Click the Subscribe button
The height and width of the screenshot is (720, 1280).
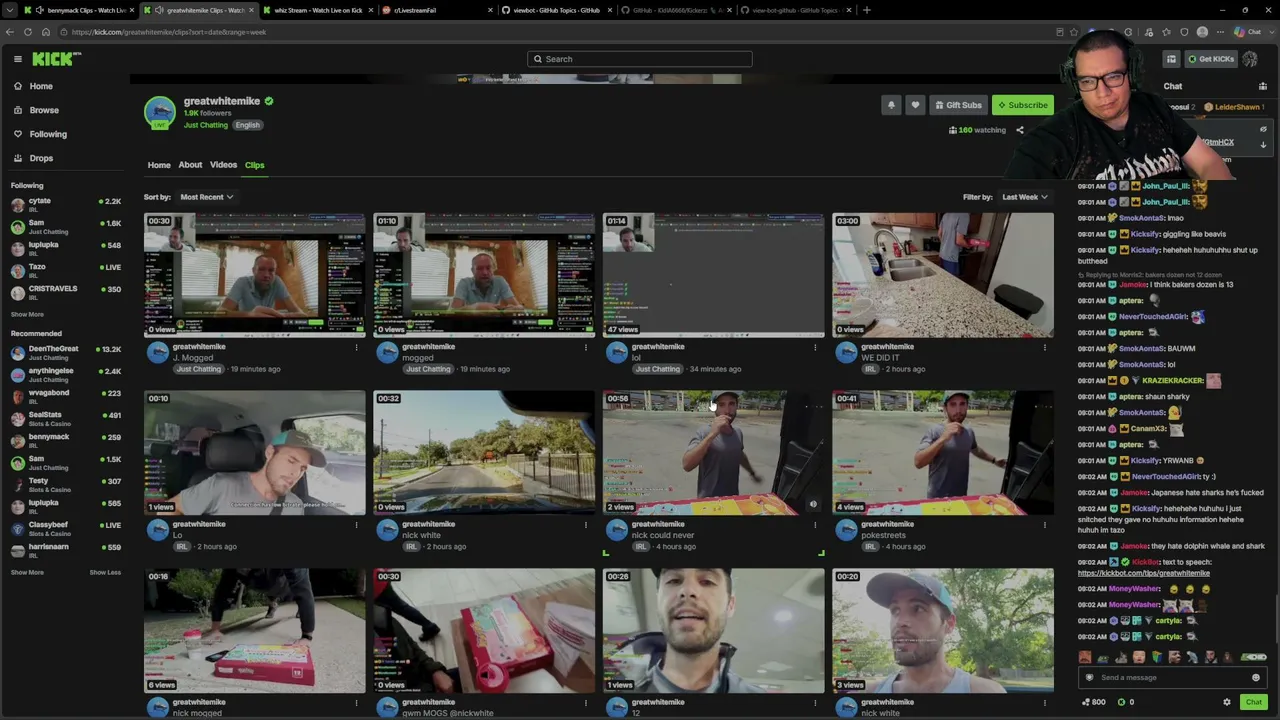click(1022, 105)
